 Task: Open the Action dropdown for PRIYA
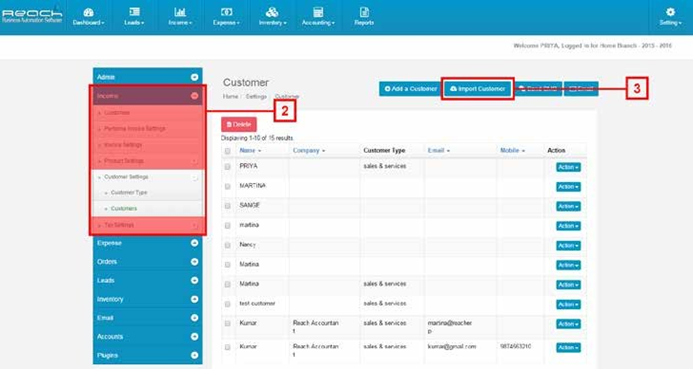tap(568, 167)
